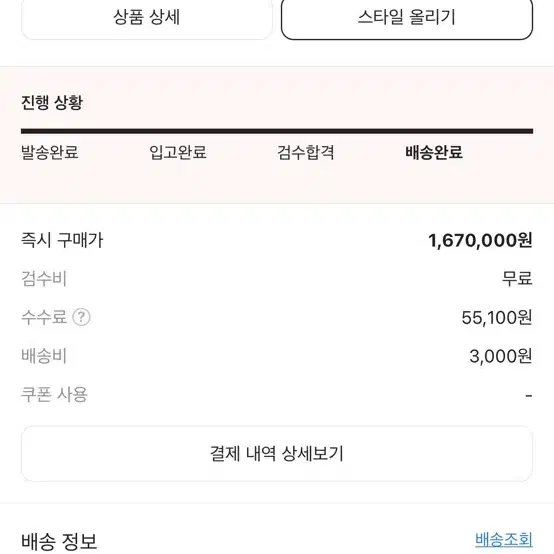This screenshot has width=554, height=554.
Task: Select the 검수합격 progress step
Action: point(306,152)
